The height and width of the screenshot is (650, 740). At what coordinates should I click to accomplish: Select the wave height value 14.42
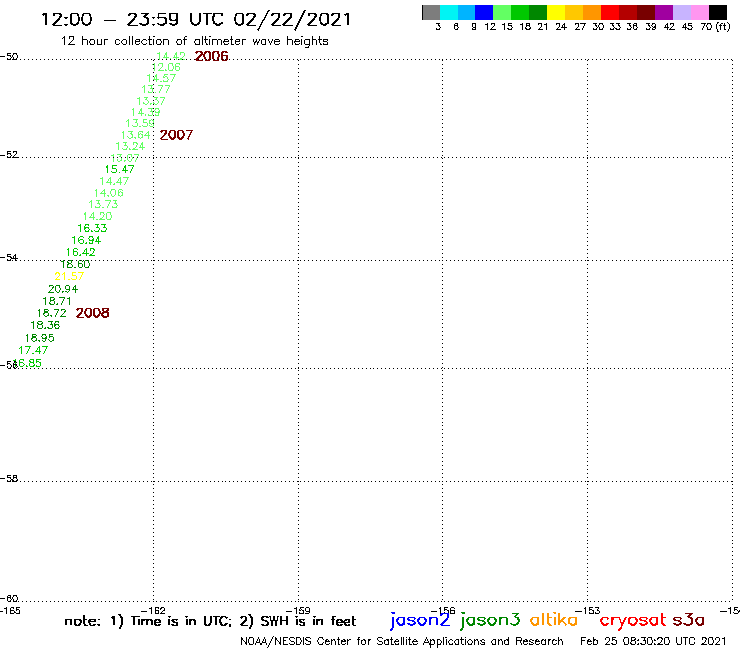(171, 56)
